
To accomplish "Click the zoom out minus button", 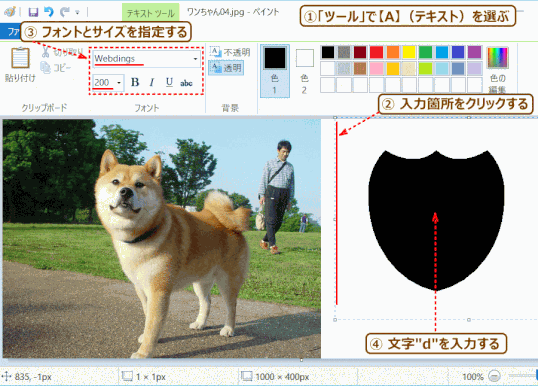I will pos(494,376).
